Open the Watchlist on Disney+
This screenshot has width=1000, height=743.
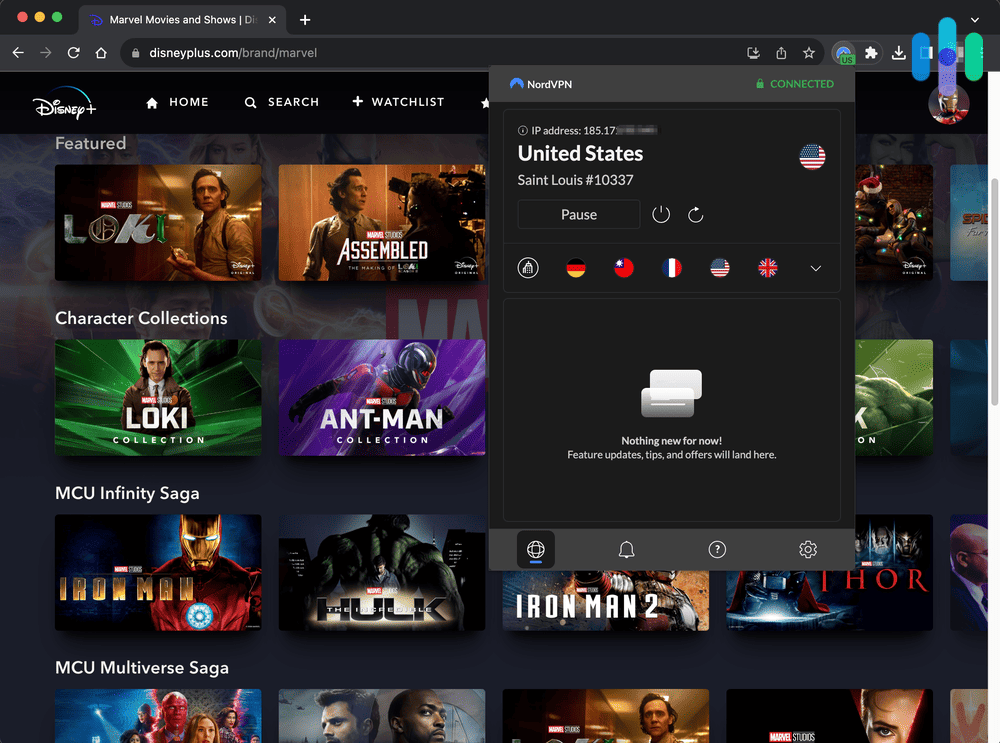click(398, 102)
